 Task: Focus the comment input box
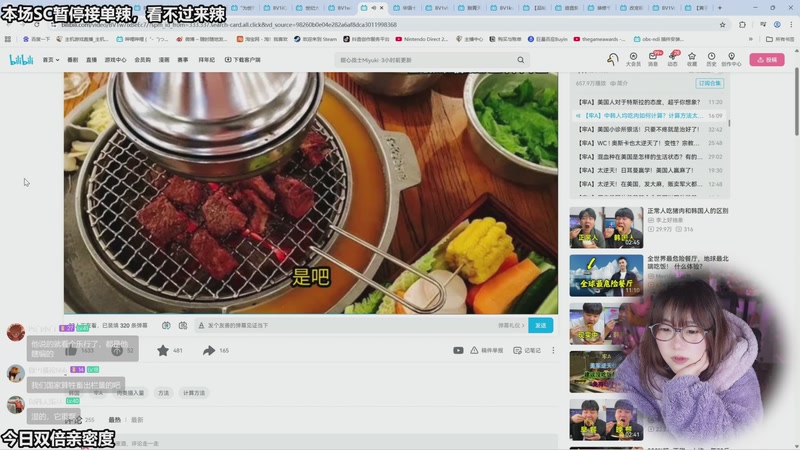click(x=337, y=443)
